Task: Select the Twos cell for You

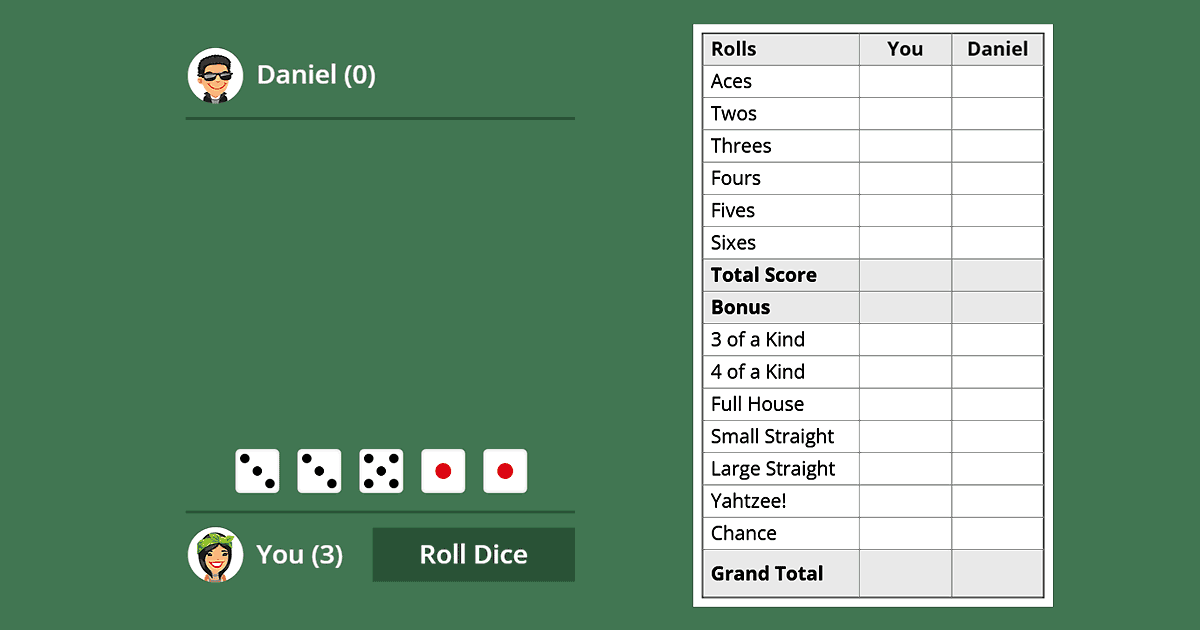Action: pos(905,113)
